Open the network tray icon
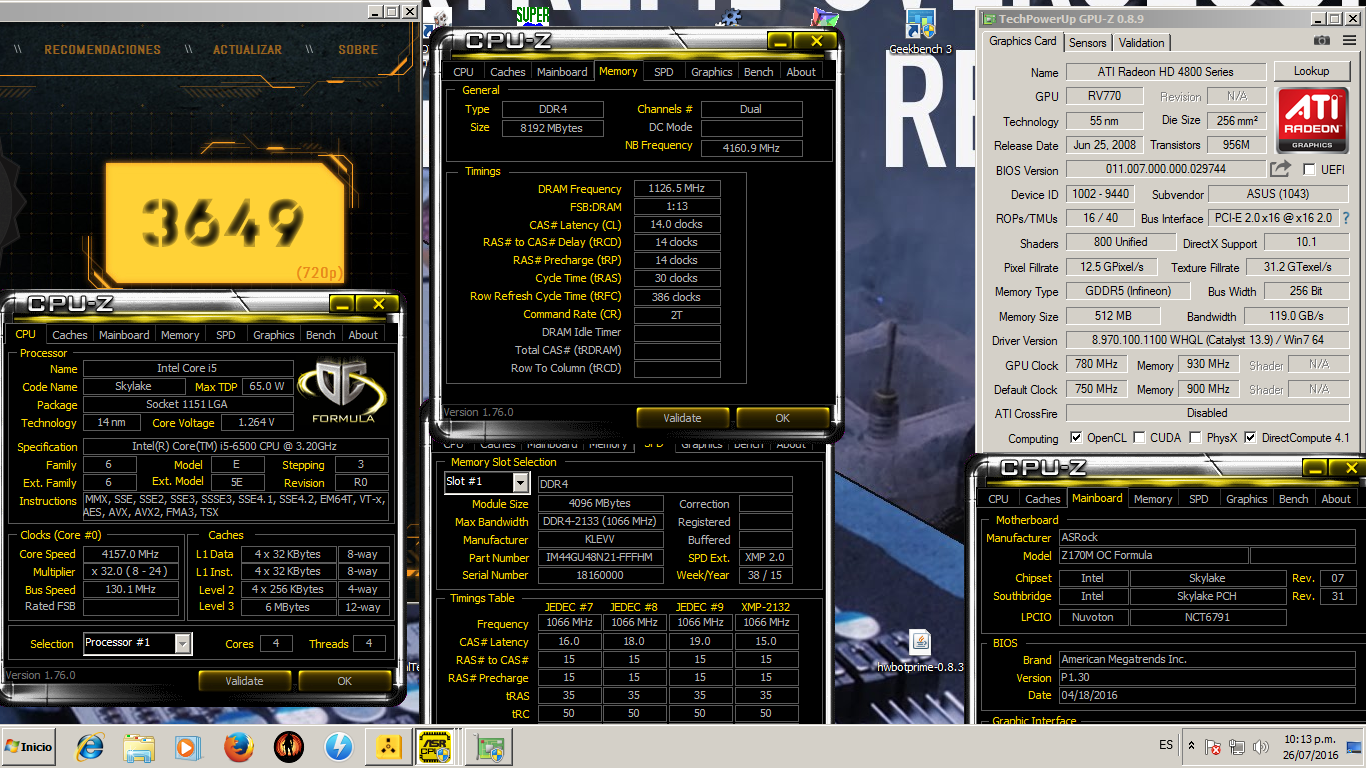Viewport: 1371px width, 768px height. tap(1237, 747)
